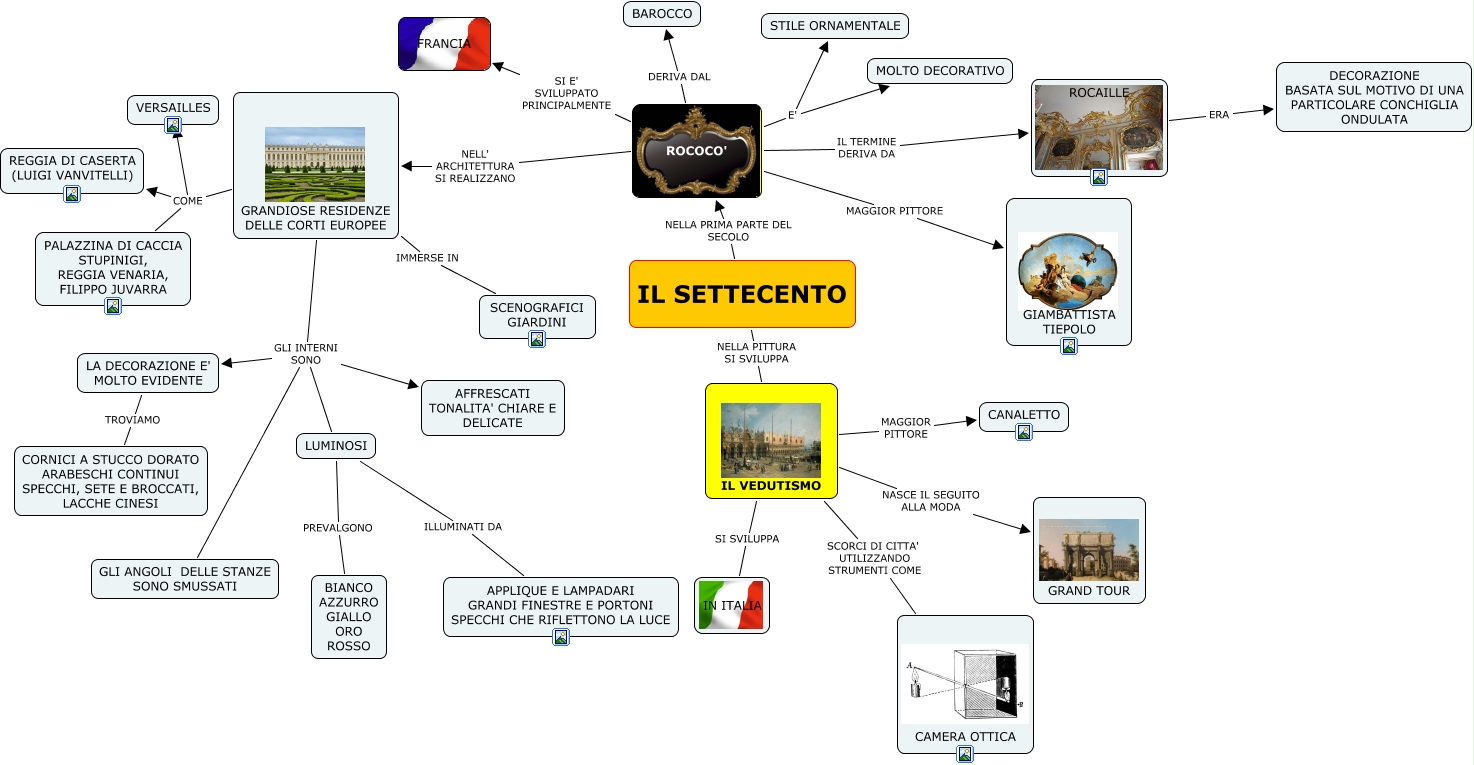
Task: Click the resource icon below the ROCAILLE node
Action: coord(1099,177)
